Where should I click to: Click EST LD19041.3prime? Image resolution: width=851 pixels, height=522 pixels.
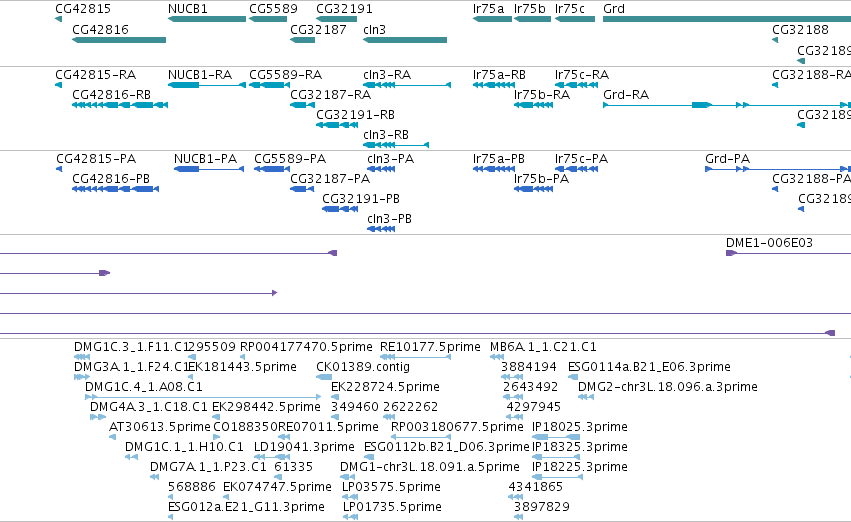point(304,447)
